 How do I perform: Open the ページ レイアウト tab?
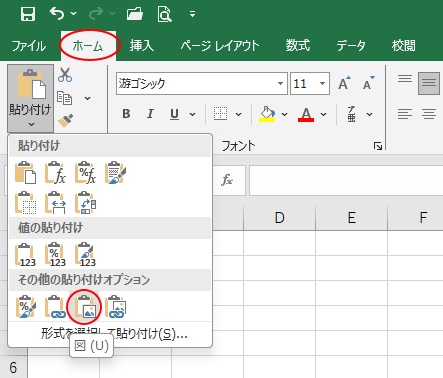[220, 46]
